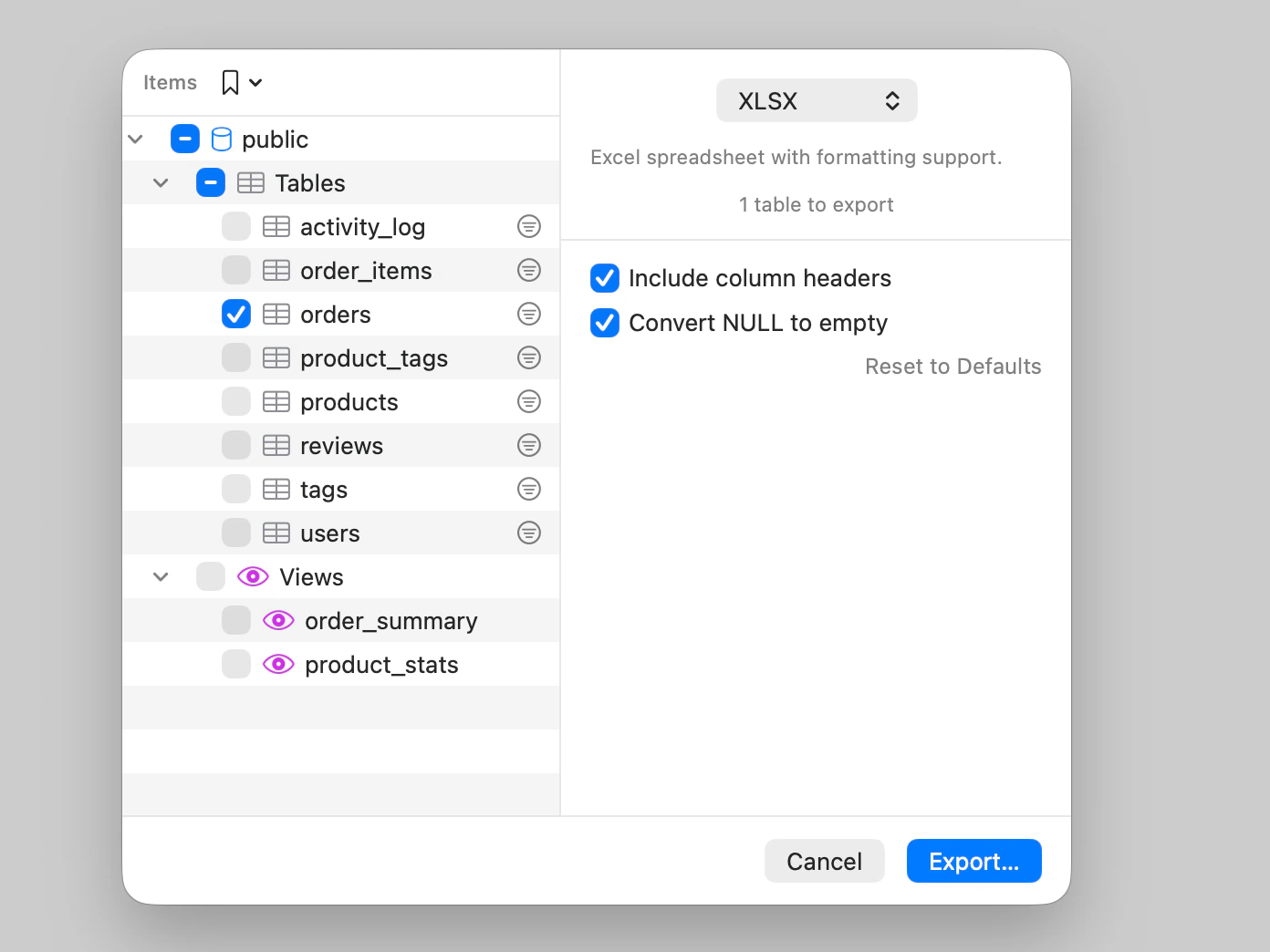This screenshot has width=1270, height=952.
Task: Collapse the Views group chevron
Action: click(161, 576)
